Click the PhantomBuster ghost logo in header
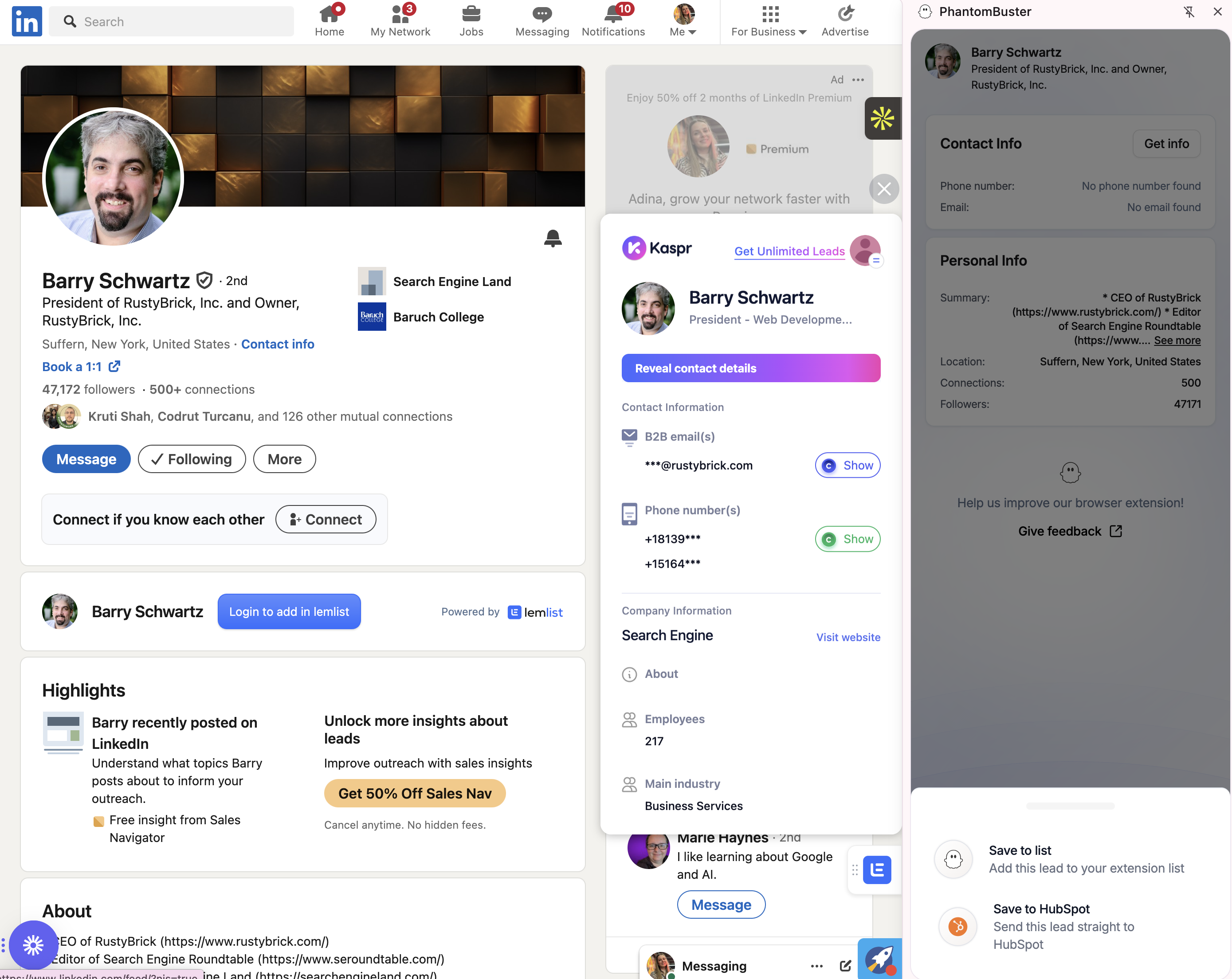This screenshot has height=979, width=1232. click(925, 12)
